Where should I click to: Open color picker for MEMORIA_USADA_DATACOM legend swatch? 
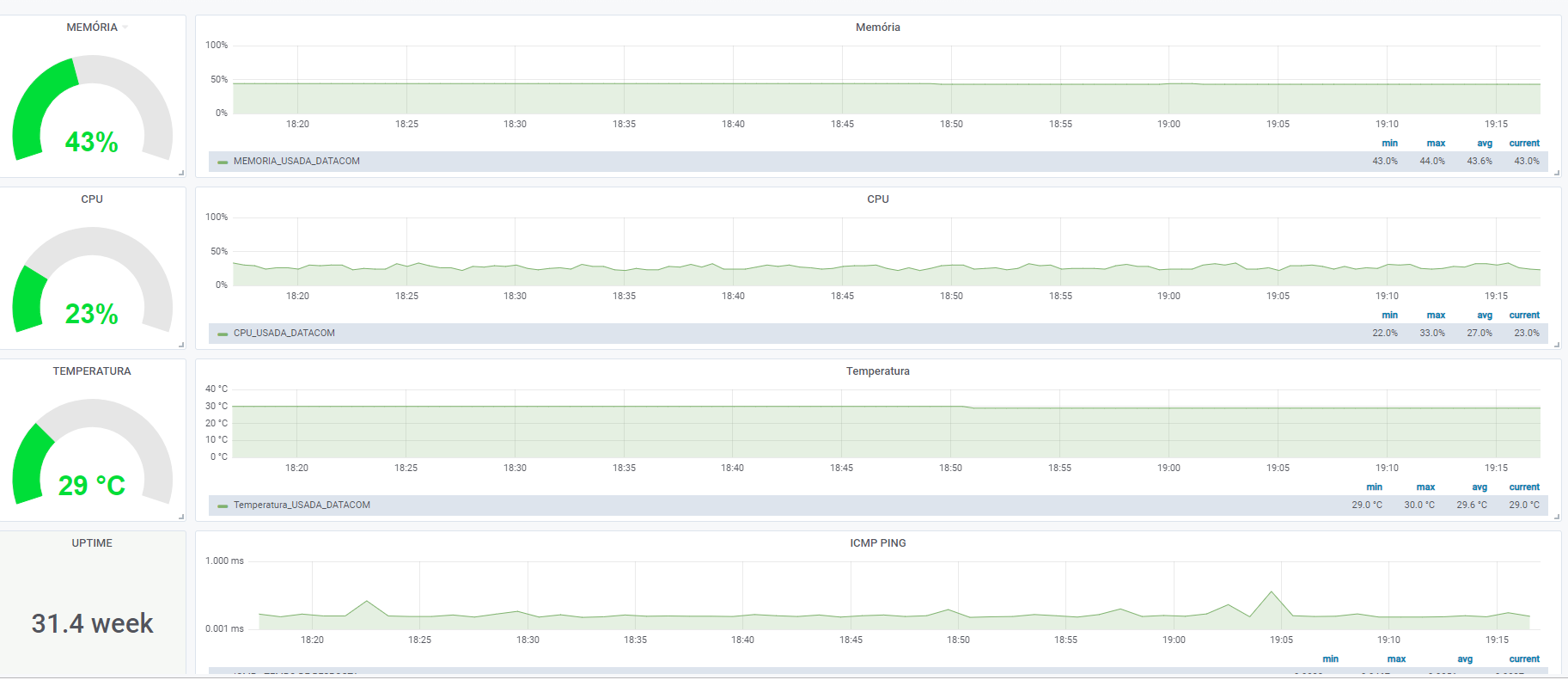(223, 162)
